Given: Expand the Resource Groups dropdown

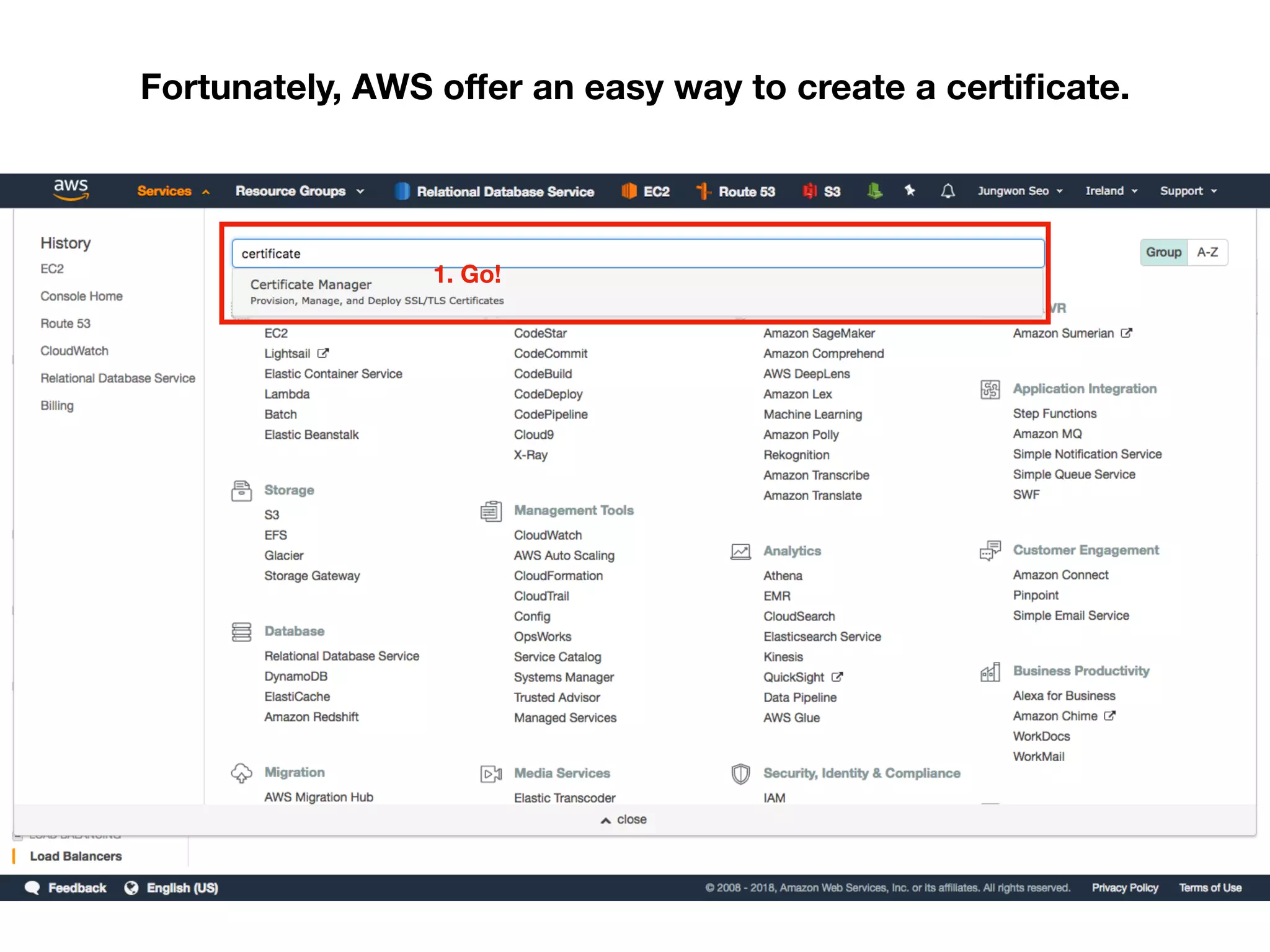Looking at the screenshot, I should [300, 191].
